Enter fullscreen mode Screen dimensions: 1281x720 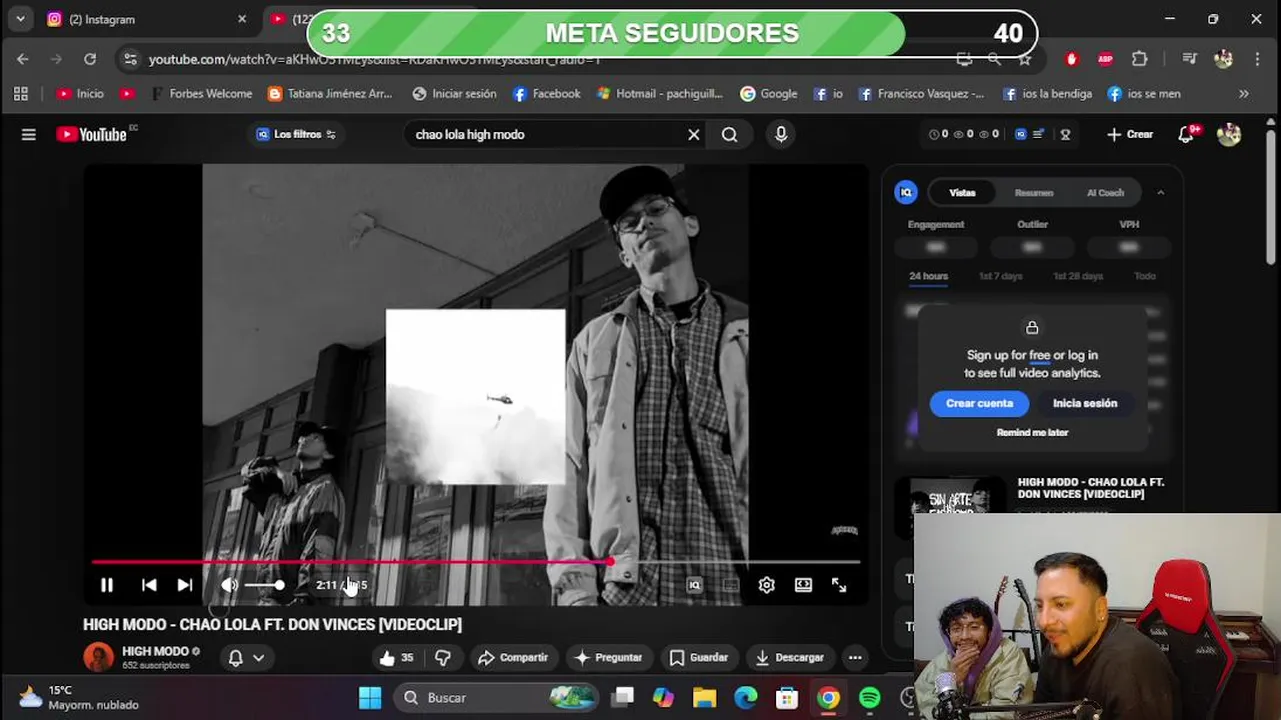[x=839, y=585]
